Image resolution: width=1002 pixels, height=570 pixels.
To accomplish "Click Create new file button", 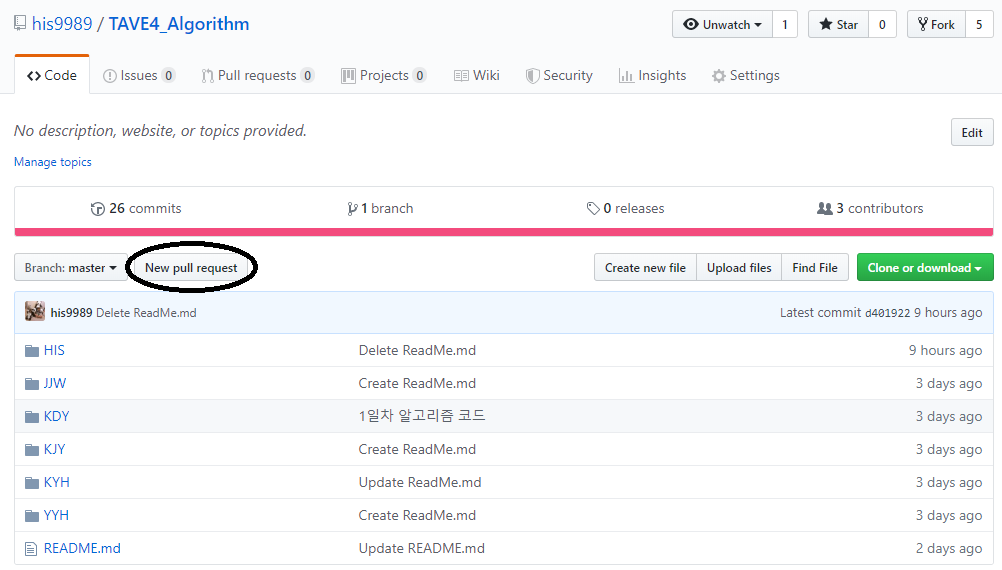I will 645,268.
